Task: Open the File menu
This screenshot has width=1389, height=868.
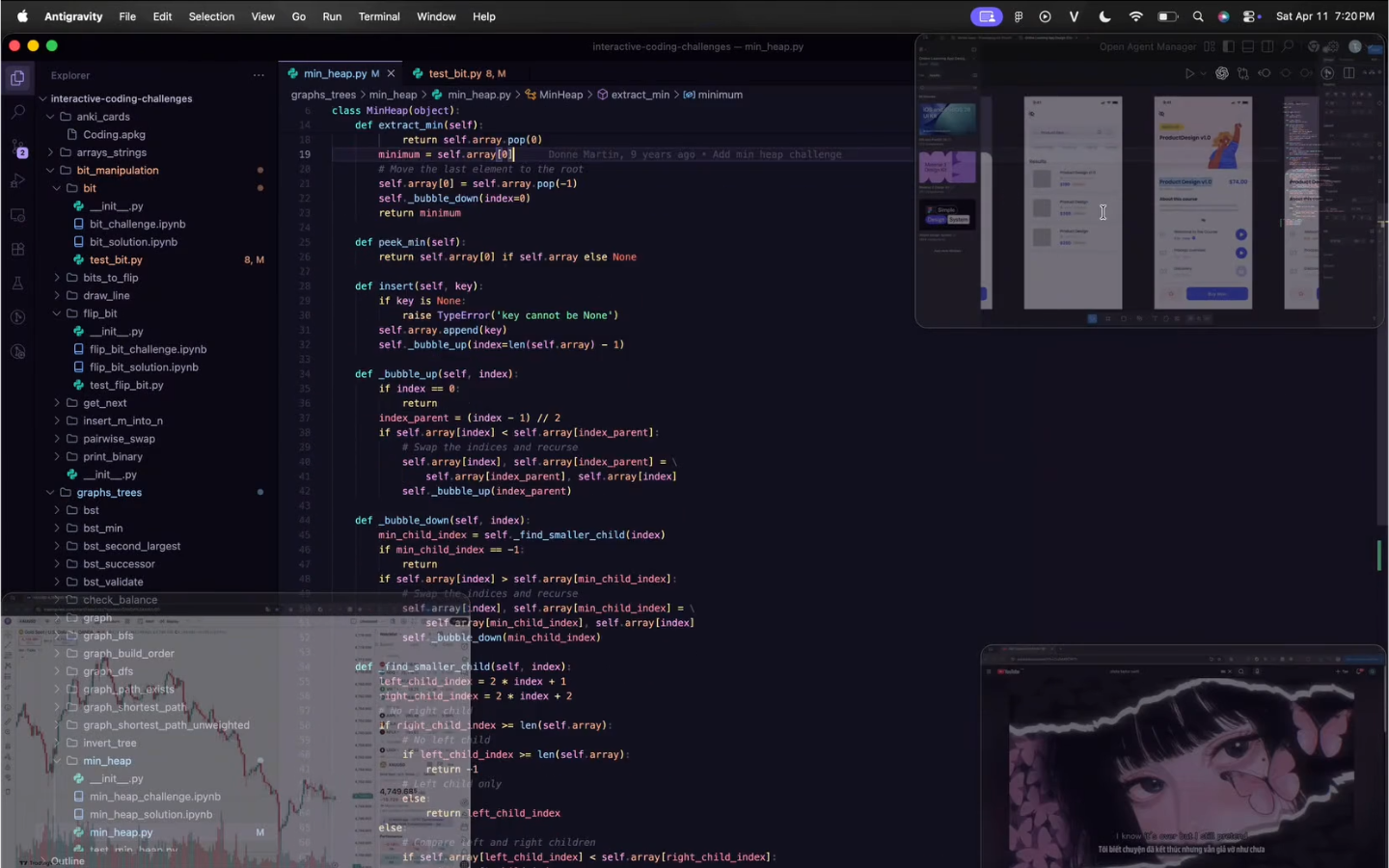Action: [x=127, y=16]
